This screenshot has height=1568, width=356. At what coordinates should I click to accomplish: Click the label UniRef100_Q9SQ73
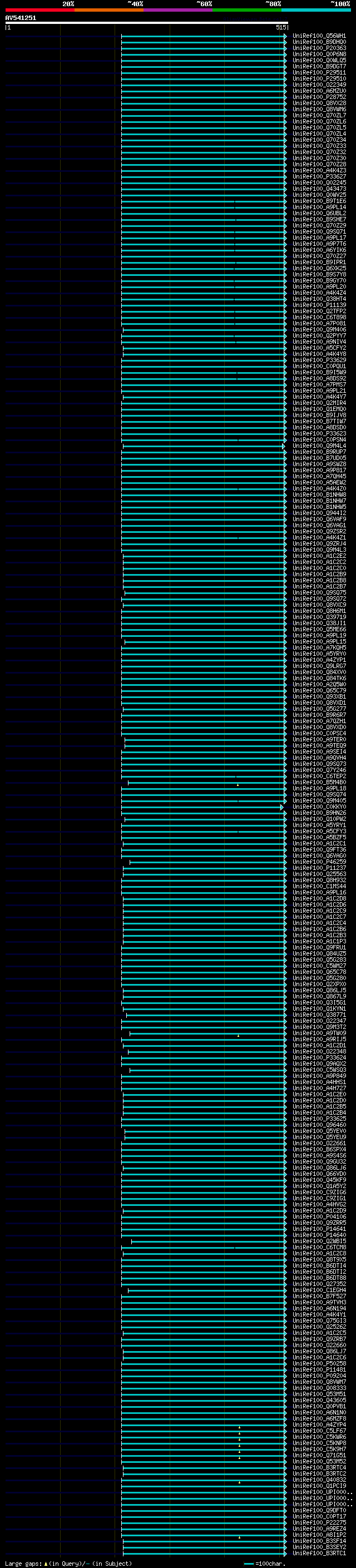(319, 764)
